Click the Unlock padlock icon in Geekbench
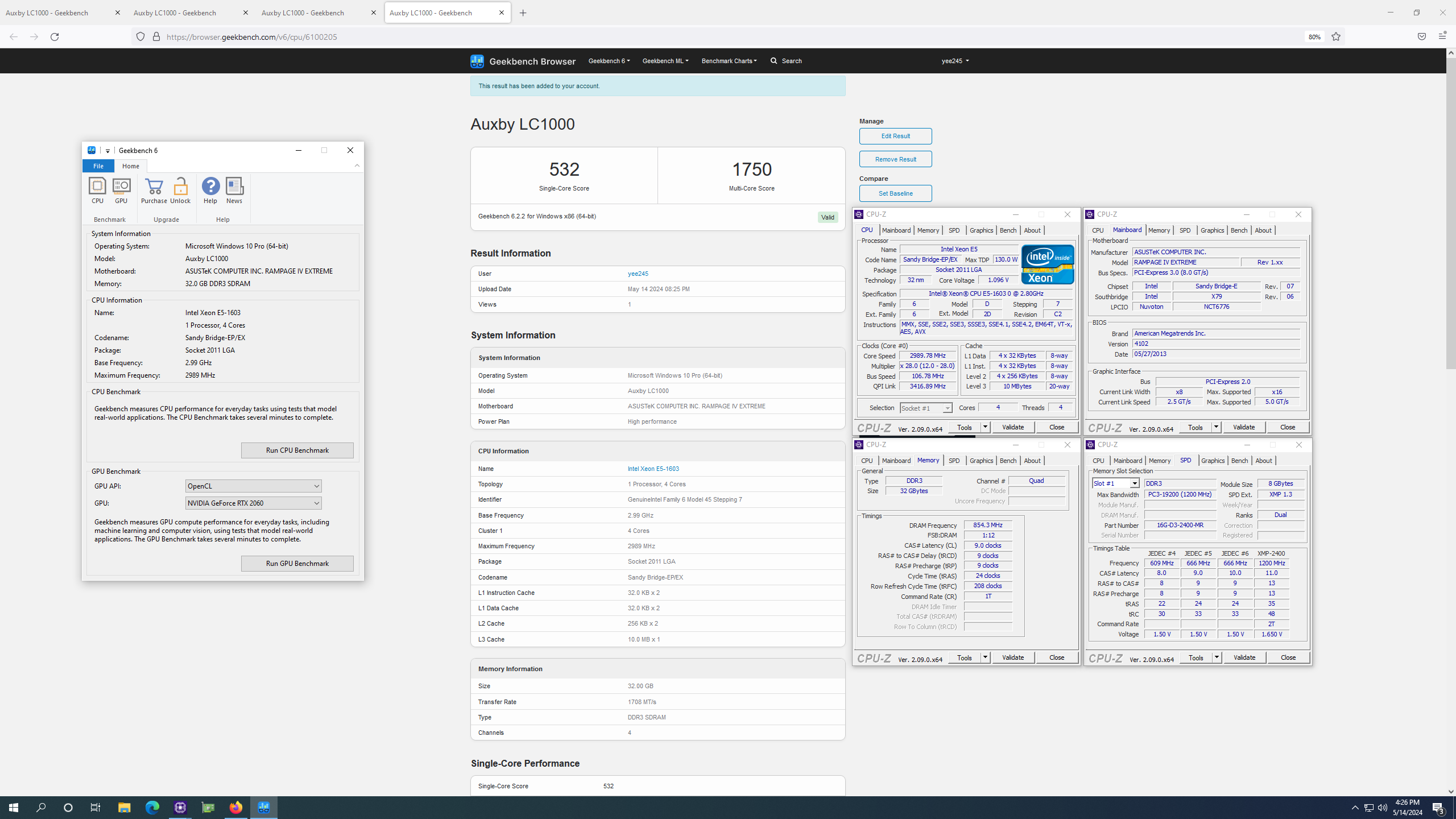Image resolution: width=1456 pixels, height=819 pixels. [x=180, y=191]
